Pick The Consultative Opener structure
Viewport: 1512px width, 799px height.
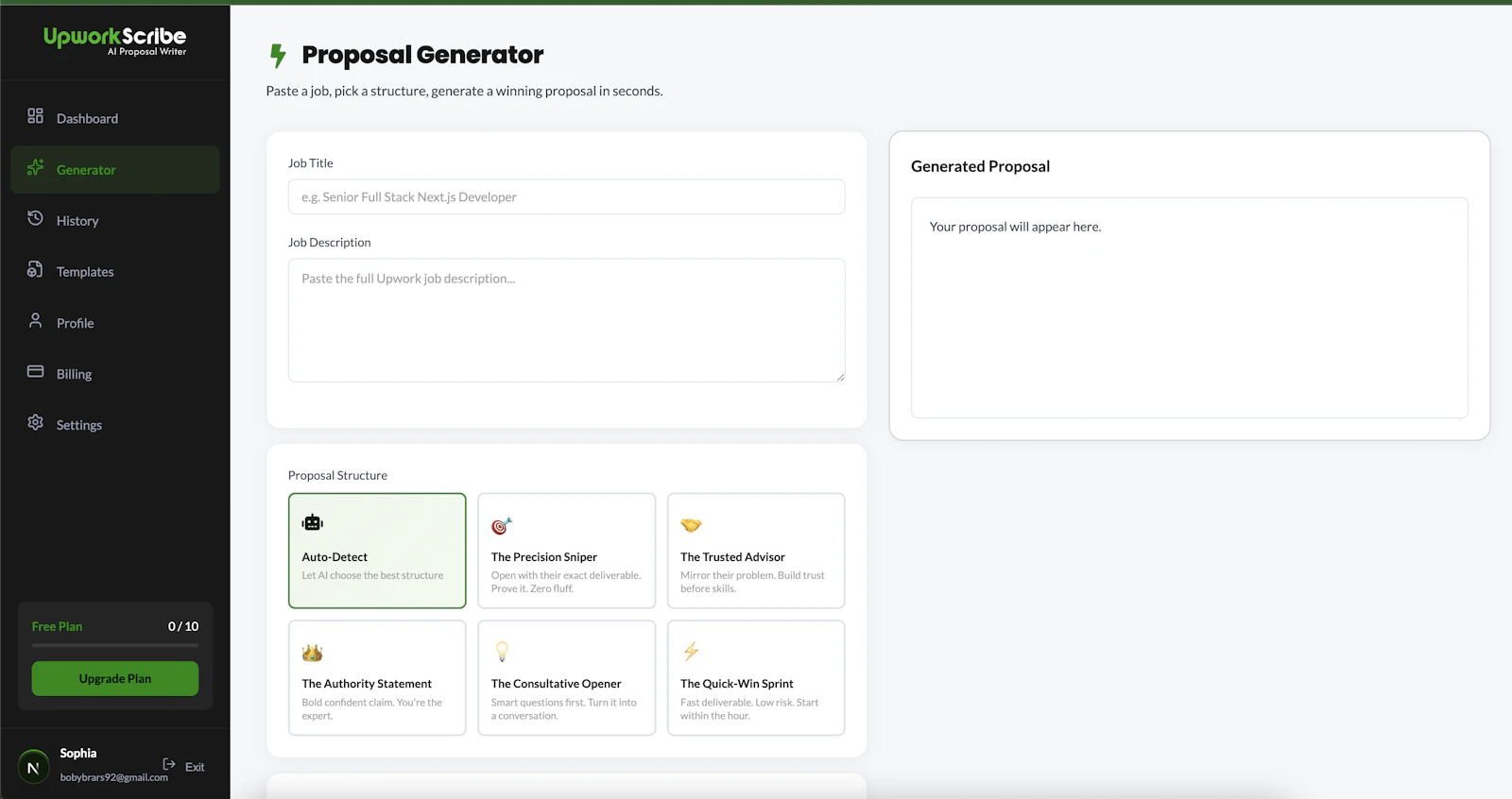tap(567, 677)
